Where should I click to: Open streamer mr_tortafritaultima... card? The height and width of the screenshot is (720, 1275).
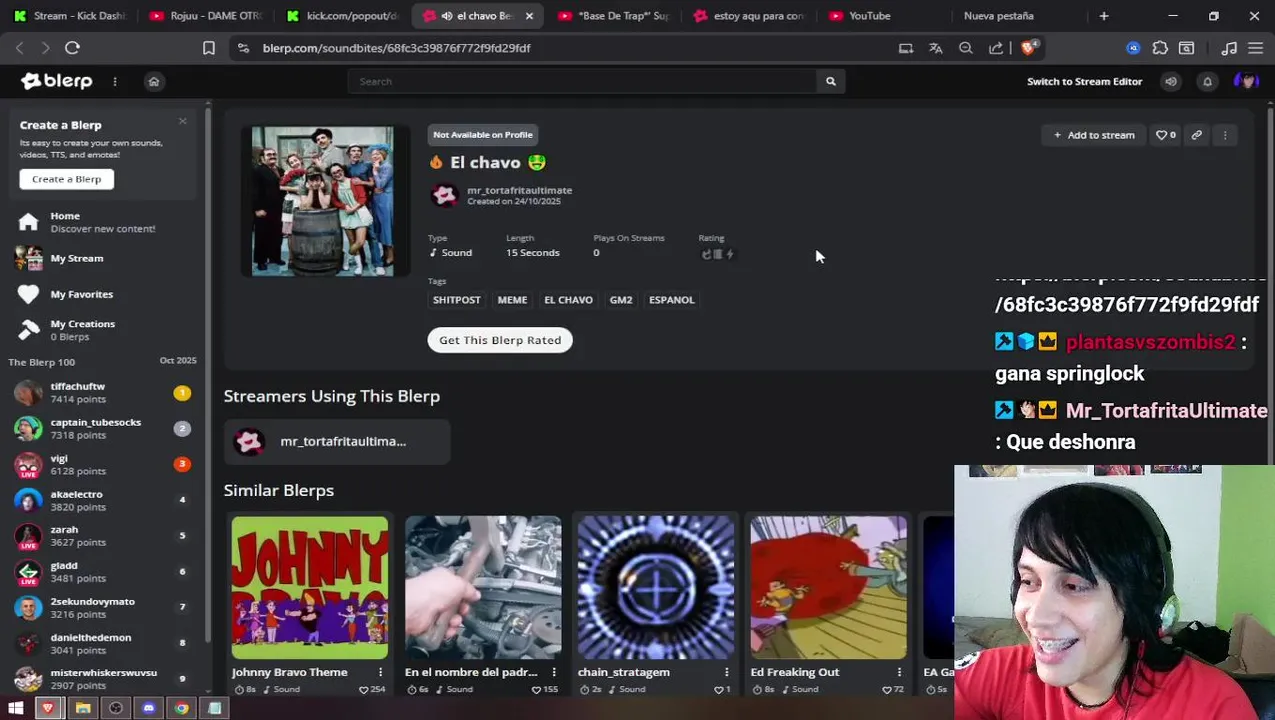337,441
